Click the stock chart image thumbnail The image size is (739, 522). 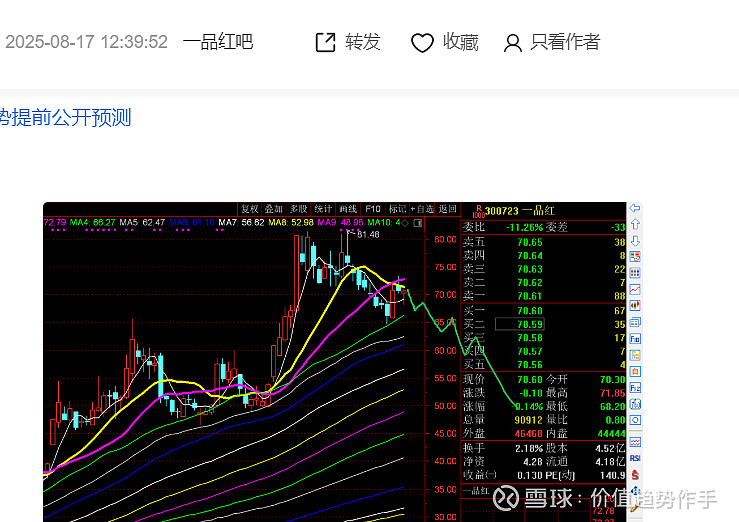(x=343, y=362)
